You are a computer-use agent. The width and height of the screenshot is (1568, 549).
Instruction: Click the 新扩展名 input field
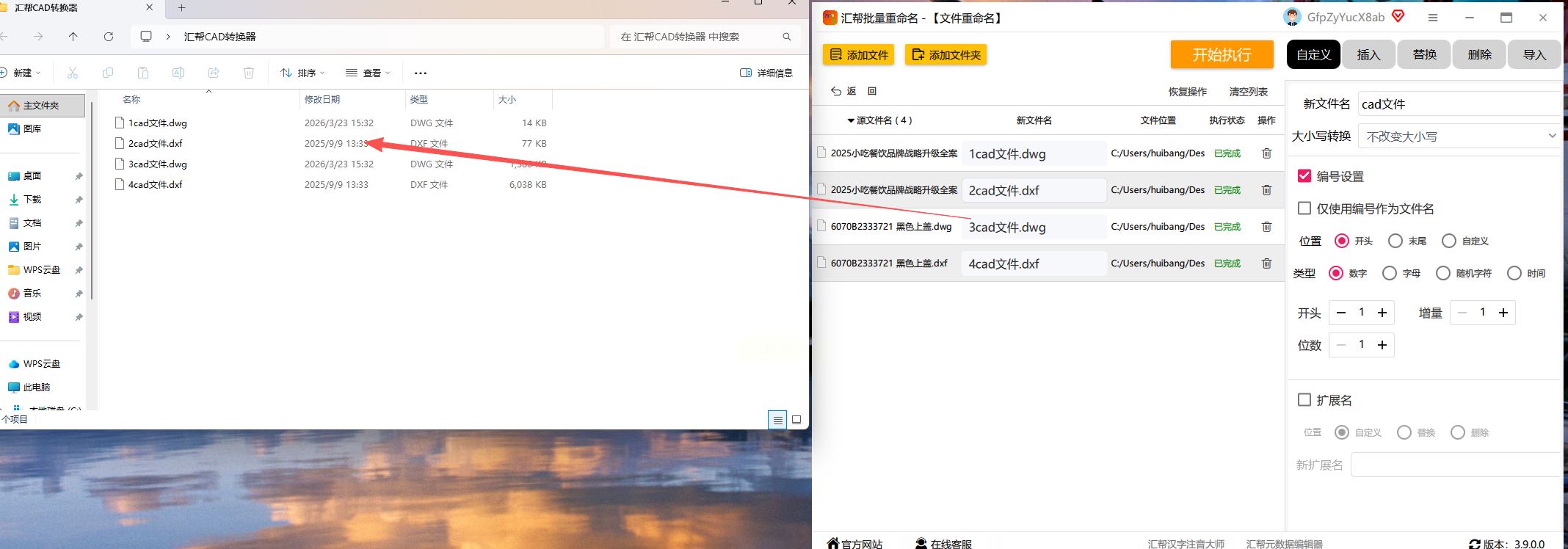click(x=1455, y=465)
